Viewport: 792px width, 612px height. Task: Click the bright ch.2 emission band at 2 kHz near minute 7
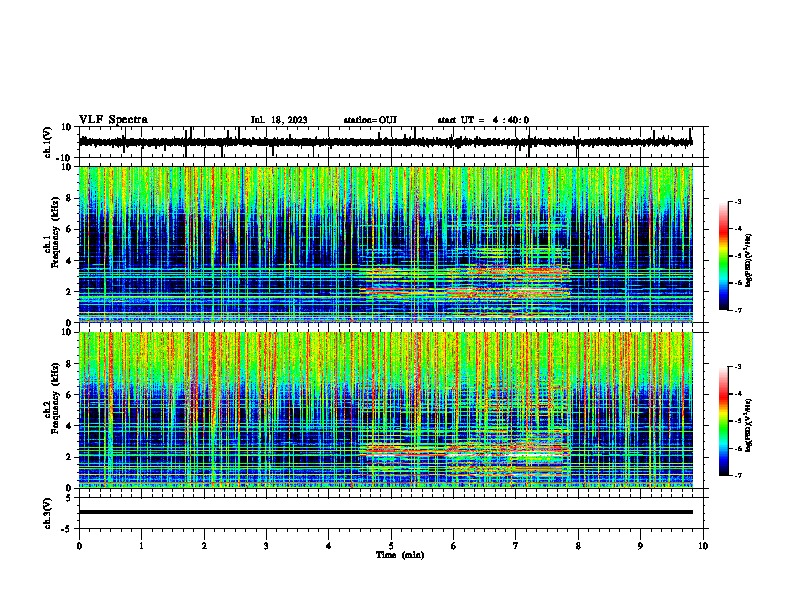[537, 455]
